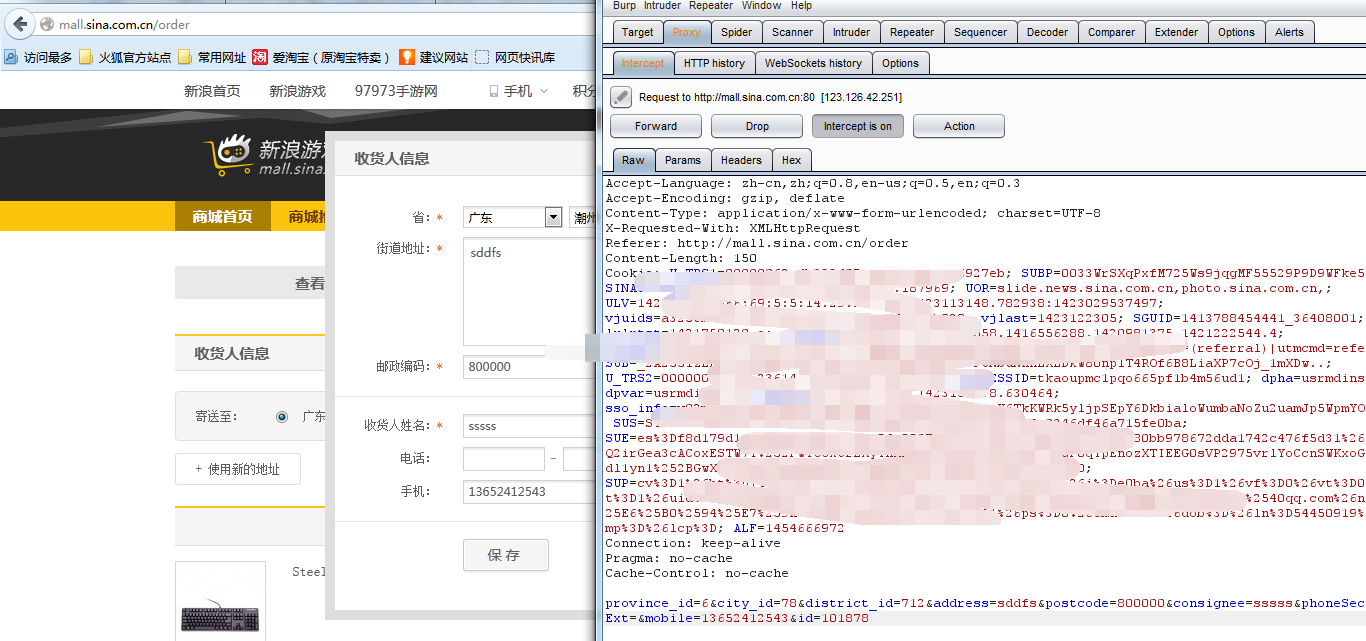
Task: Switch to the Target tab
Action: coord(637,32)
